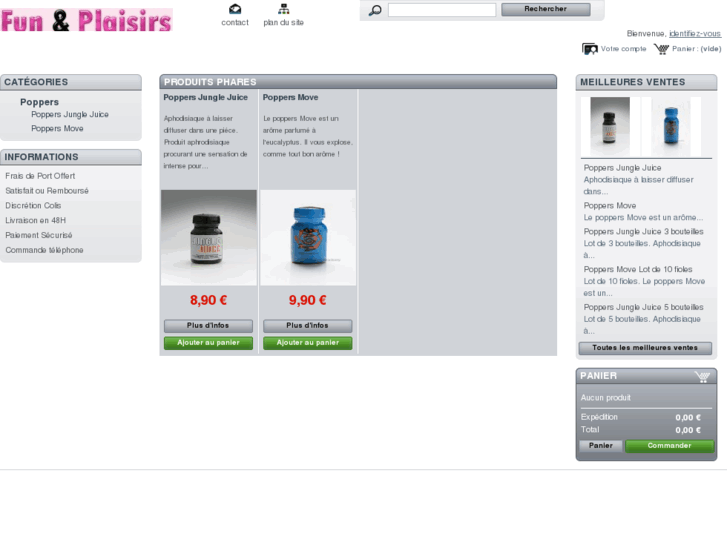Click the magnifying glass search icon

coord(375,10)
